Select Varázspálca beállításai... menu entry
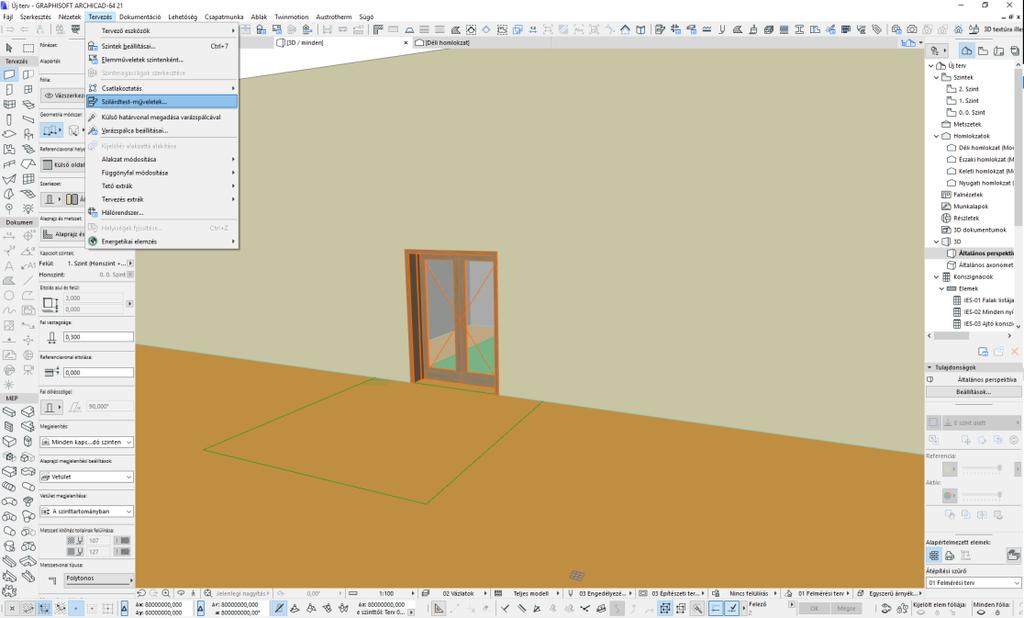The image size is (1024, 618). tap(162, 131)
